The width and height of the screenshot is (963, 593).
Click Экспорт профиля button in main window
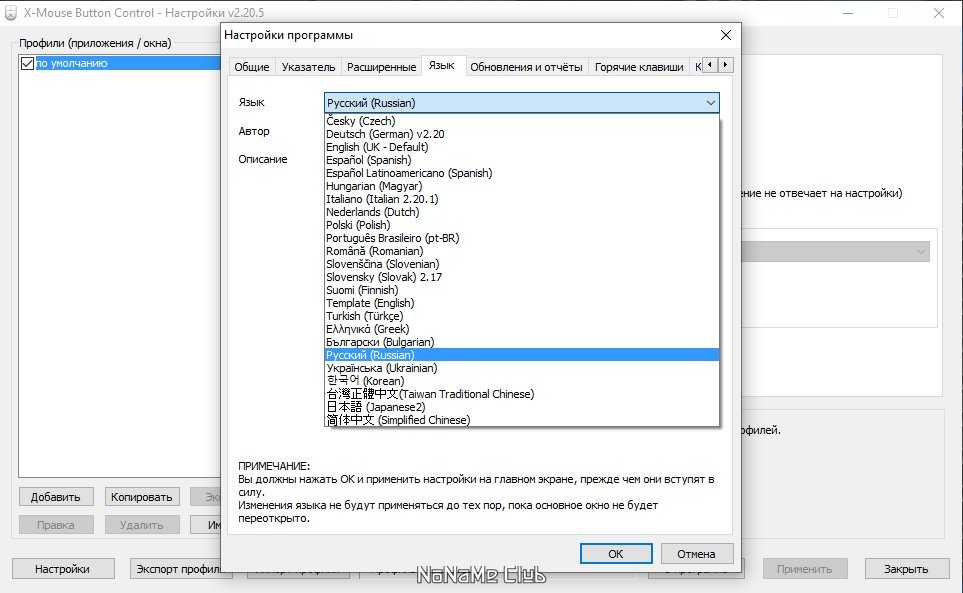pos(176,569)
